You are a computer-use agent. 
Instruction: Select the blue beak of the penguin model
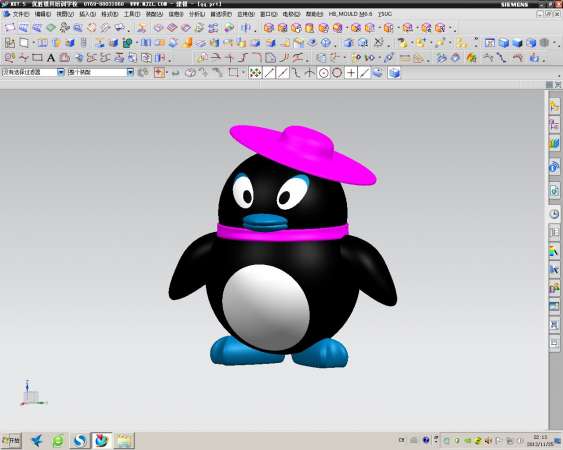tap(265, 222)
